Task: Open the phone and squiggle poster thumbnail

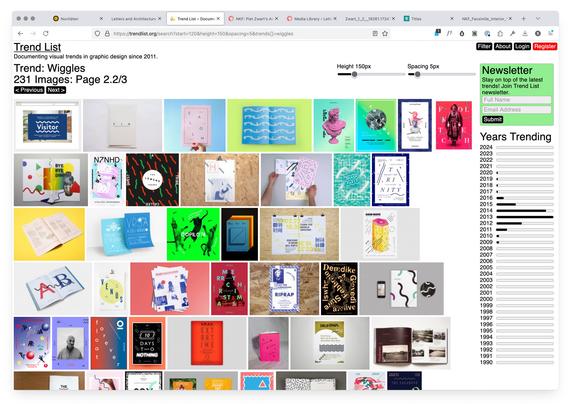Action: tap(401, 289)
